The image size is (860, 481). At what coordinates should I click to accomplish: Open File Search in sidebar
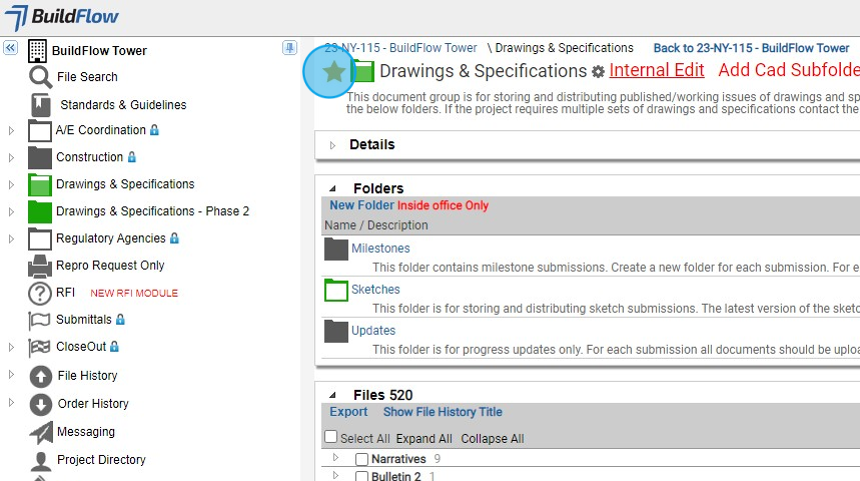coord(87,77)
